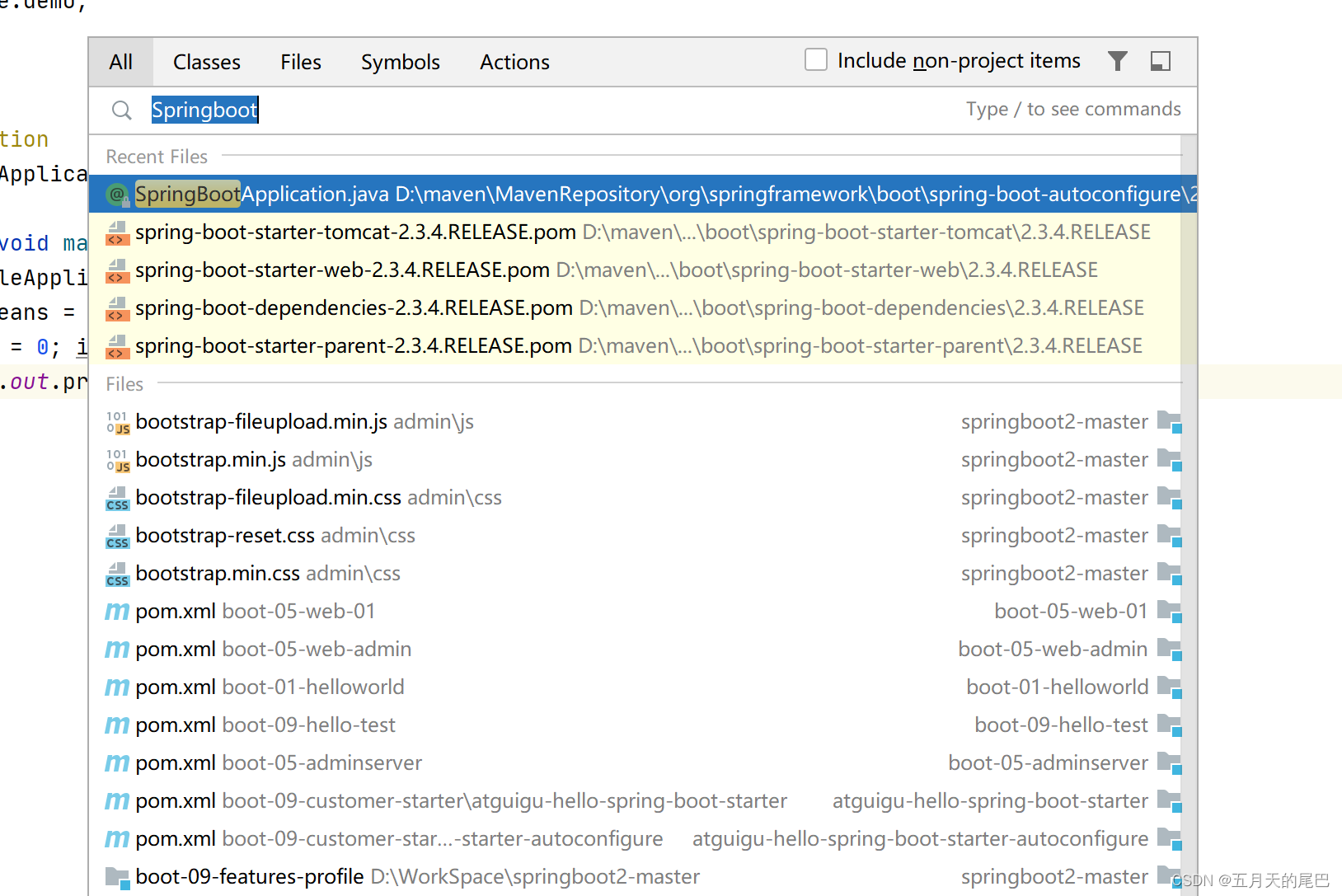The image size is (1342, 896).
Task: Click Maven icon of boot-01-helloworld pom.xml
Action: click(x=117, y=687)
